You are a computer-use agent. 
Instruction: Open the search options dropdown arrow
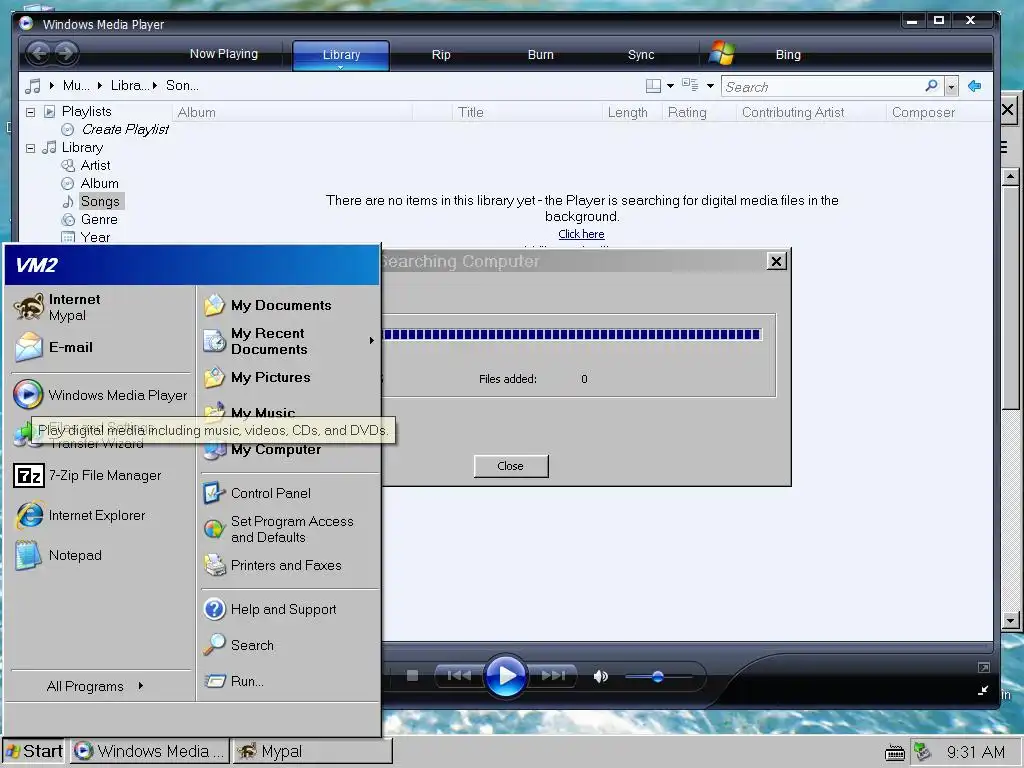click(952, 86)
